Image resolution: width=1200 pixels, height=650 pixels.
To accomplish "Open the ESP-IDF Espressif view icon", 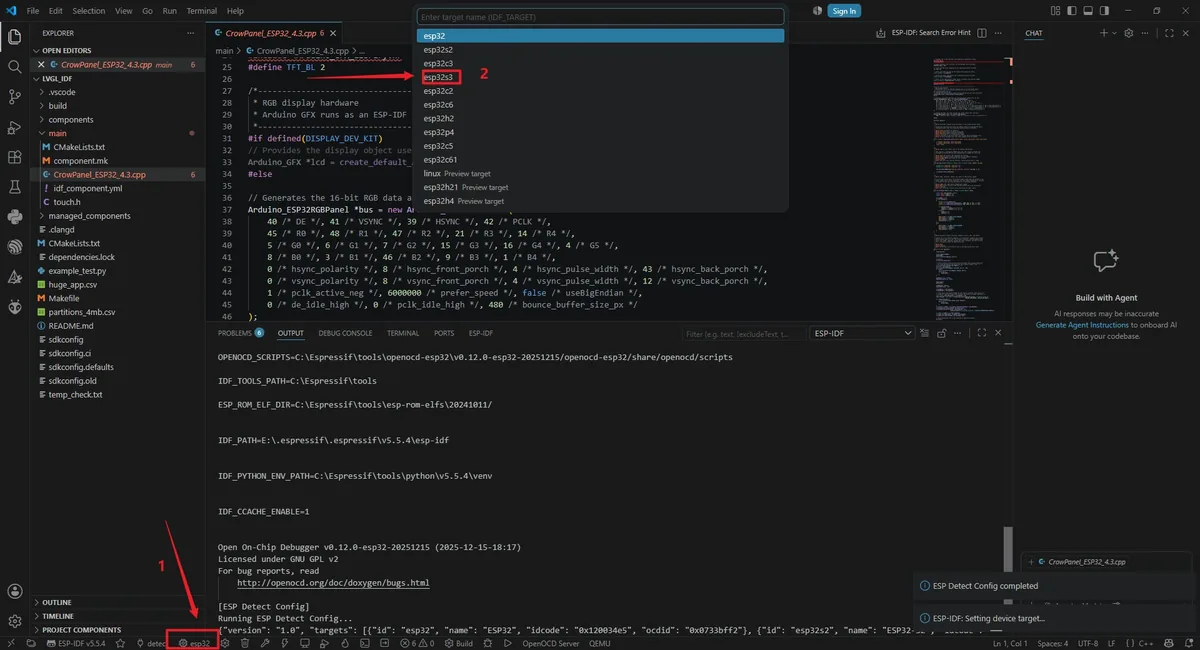I will click(15, 246).
